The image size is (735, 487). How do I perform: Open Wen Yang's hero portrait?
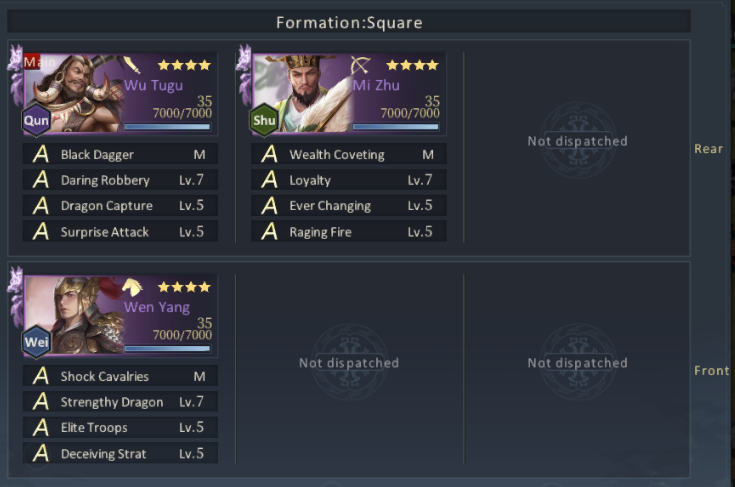click(74, 315)
